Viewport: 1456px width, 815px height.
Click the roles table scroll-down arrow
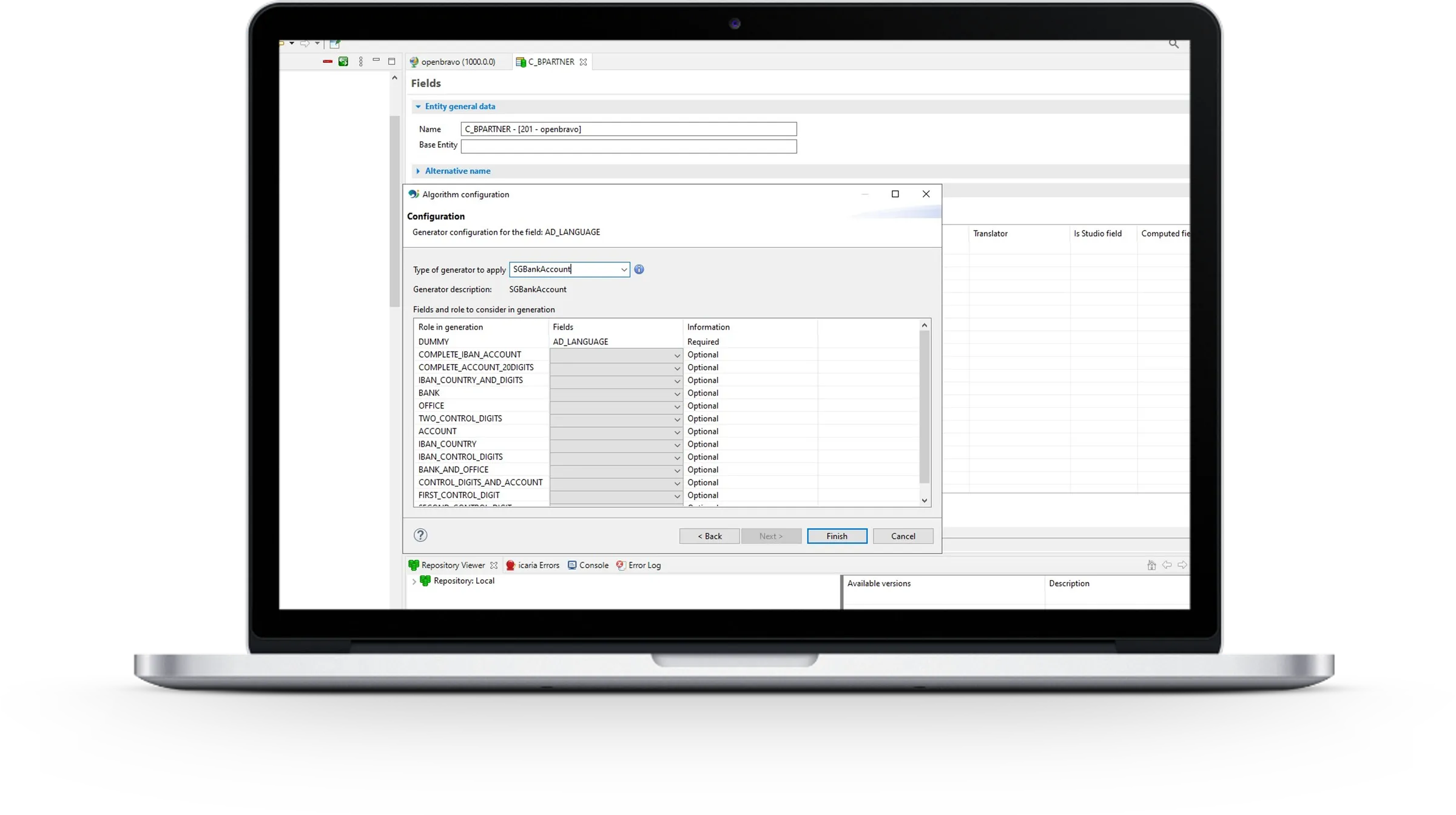(x=925, y=501)
